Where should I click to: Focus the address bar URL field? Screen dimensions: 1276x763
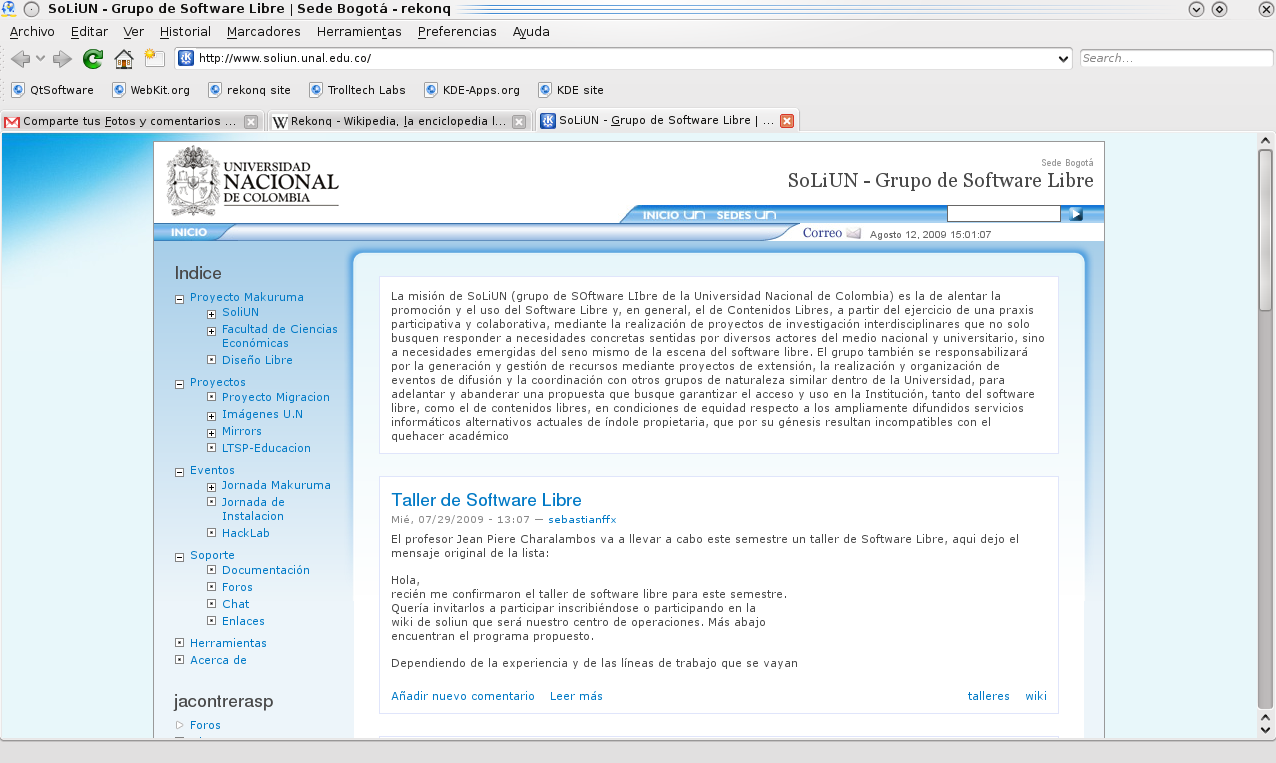pos(624,58)
